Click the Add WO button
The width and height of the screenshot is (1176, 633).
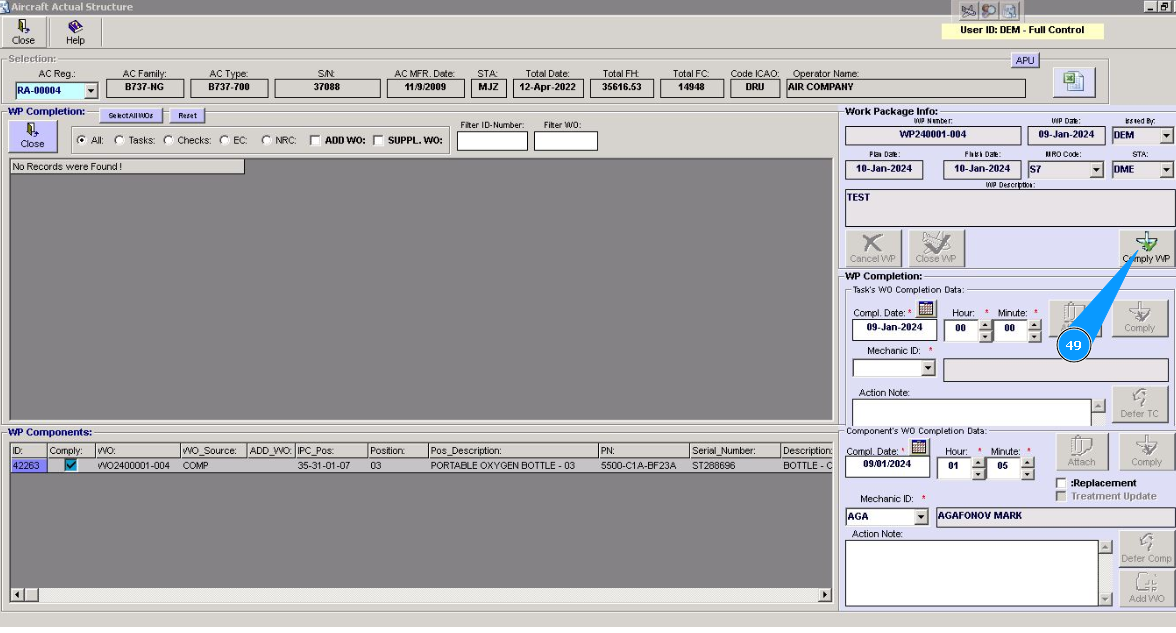tap(1147, 588)
